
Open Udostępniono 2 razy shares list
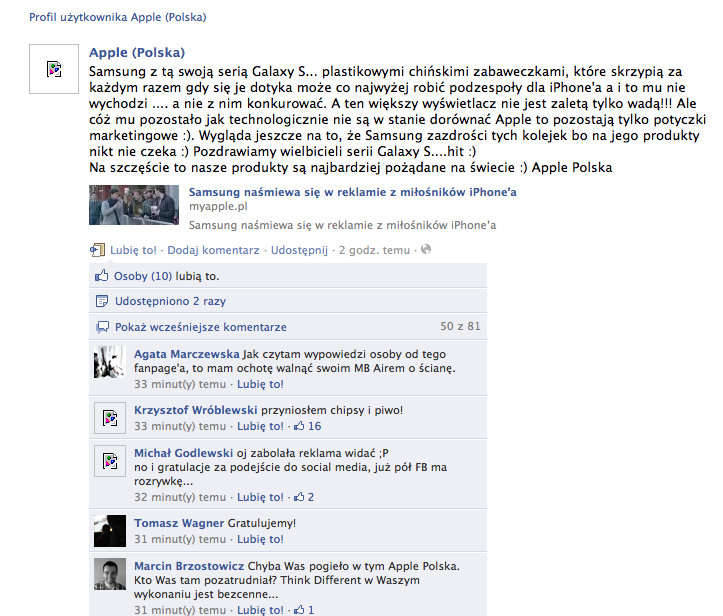point(171,301)
